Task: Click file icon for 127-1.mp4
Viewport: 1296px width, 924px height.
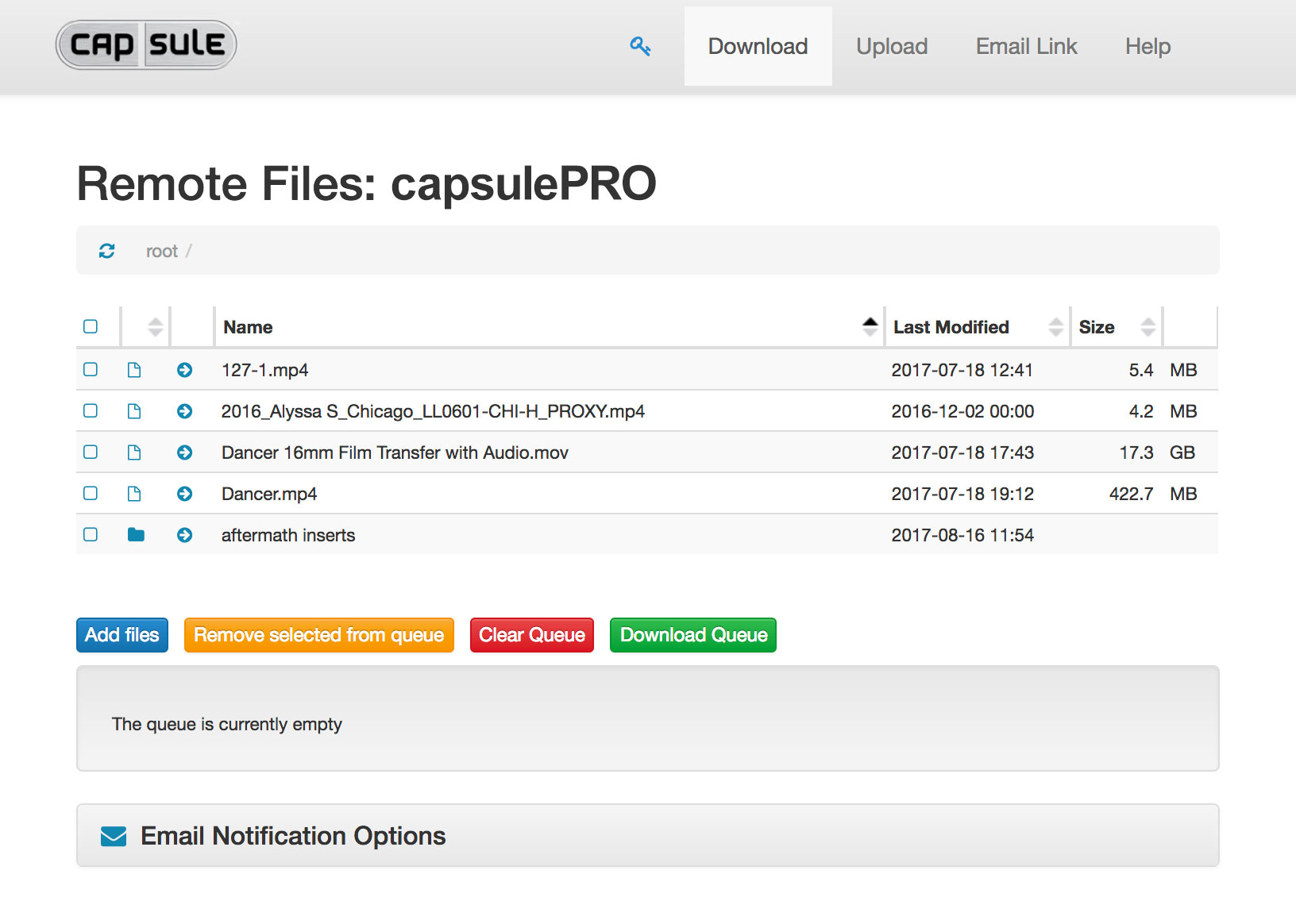Action: [x=134, y=370]
